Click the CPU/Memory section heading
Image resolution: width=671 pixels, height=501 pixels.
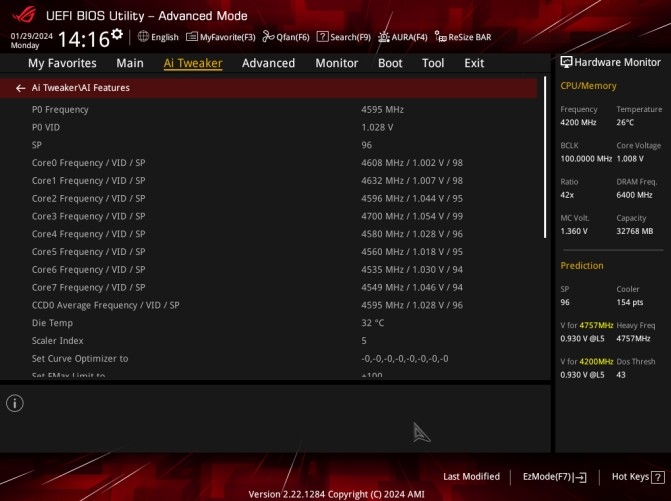[x=588, y=86]
